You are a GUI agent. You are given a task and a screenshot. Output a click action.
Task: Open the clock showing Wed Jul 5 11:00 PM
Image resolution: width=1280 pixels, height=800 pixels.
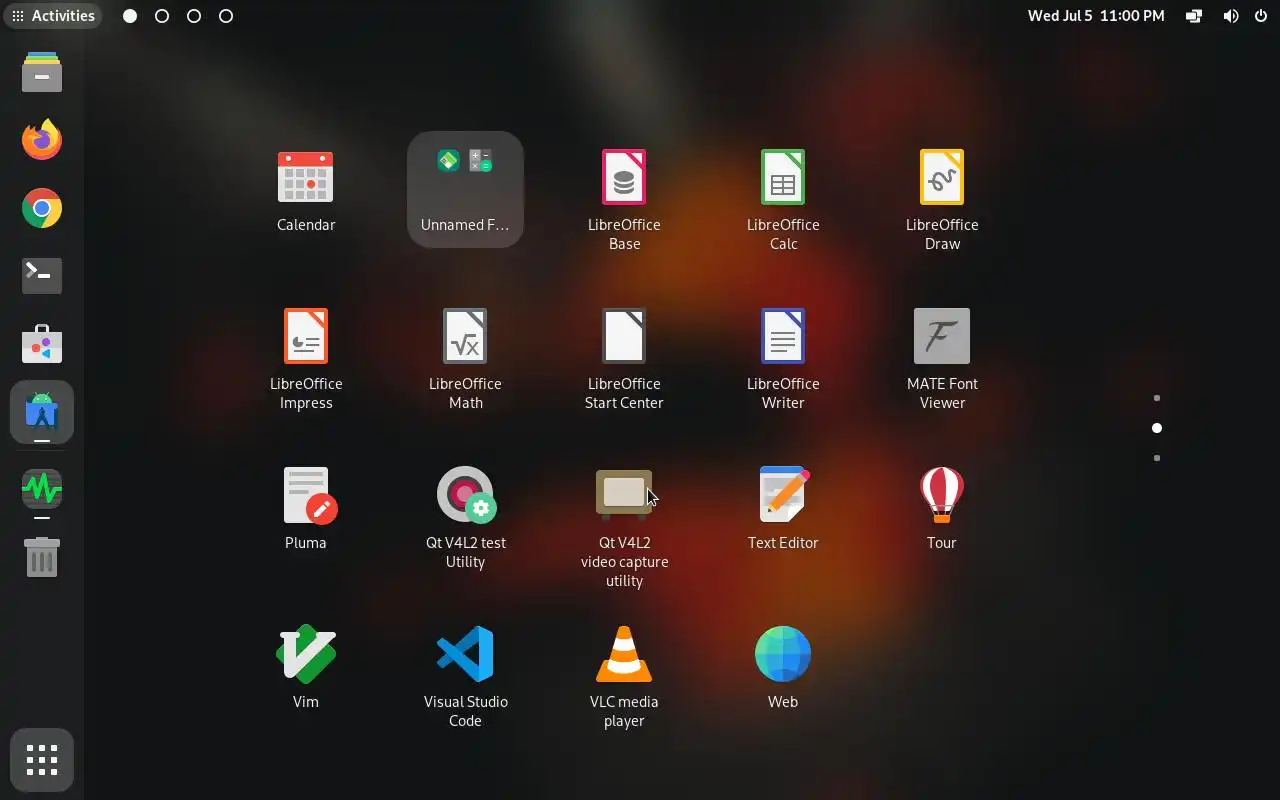pyautogui.click(x=1096, y=16)
